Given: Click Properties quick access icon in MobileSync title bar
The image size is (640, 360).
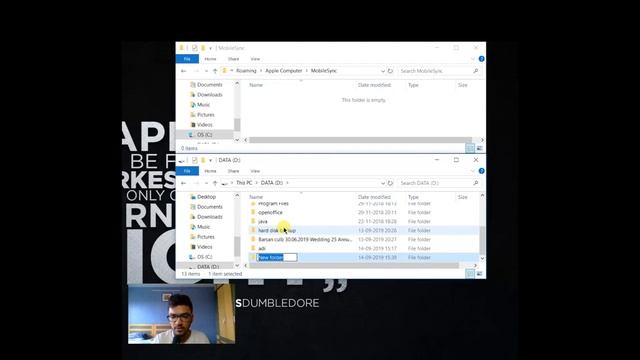Looking at the screenshot, I should click(195, 48).
